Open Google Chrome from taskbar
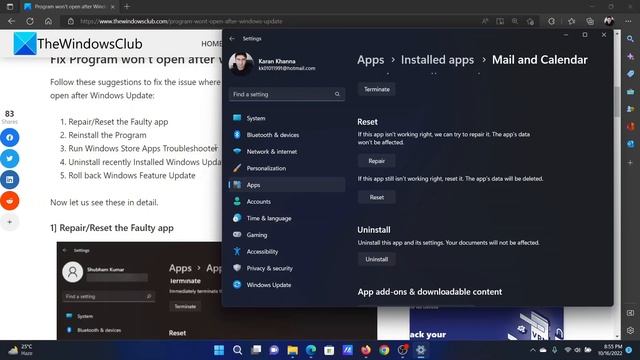 (384, 350)
